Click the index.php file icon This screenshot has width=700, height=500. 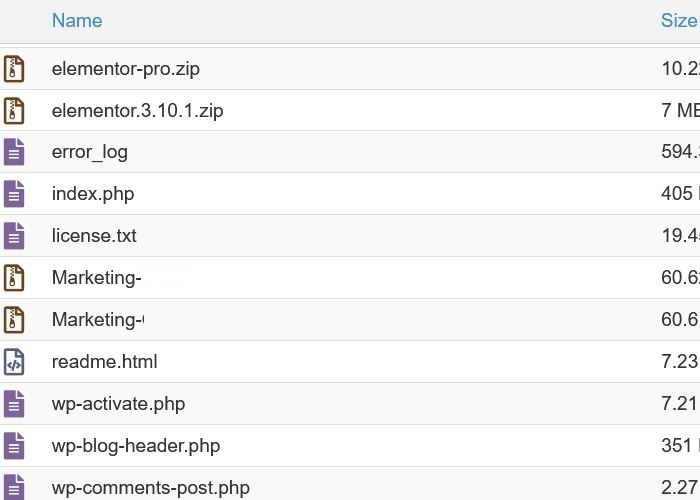tap(14, 194)
